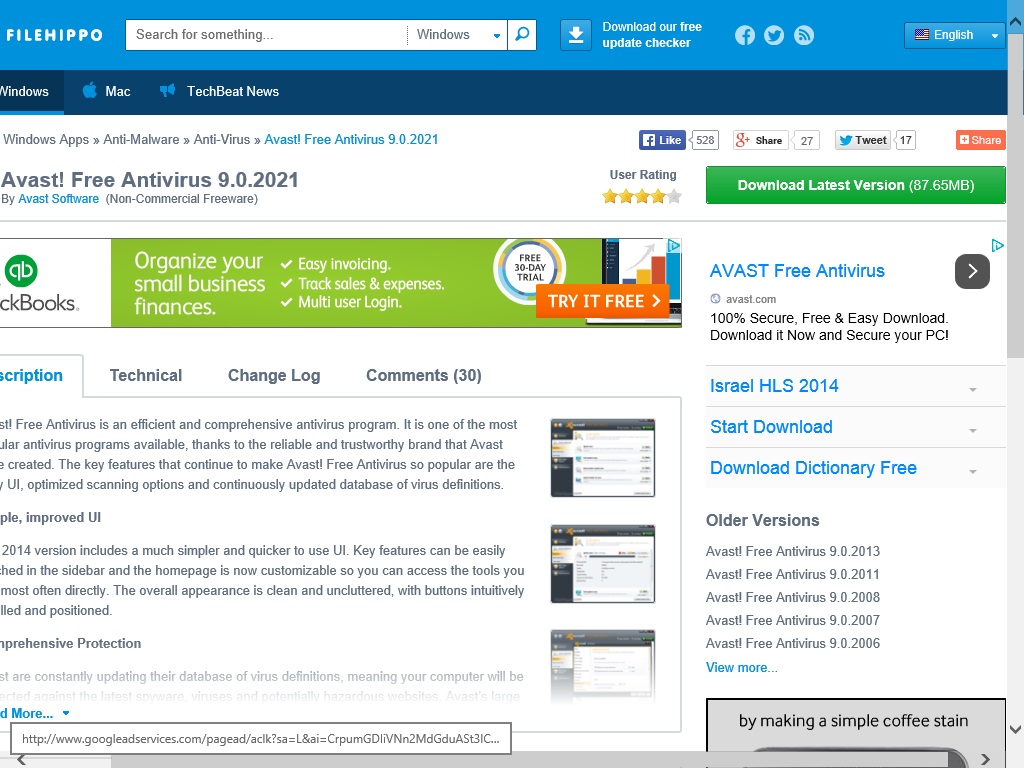
Task: Open the Anti-Virus breadcrumb link
Action: click(x=221, y=139)
